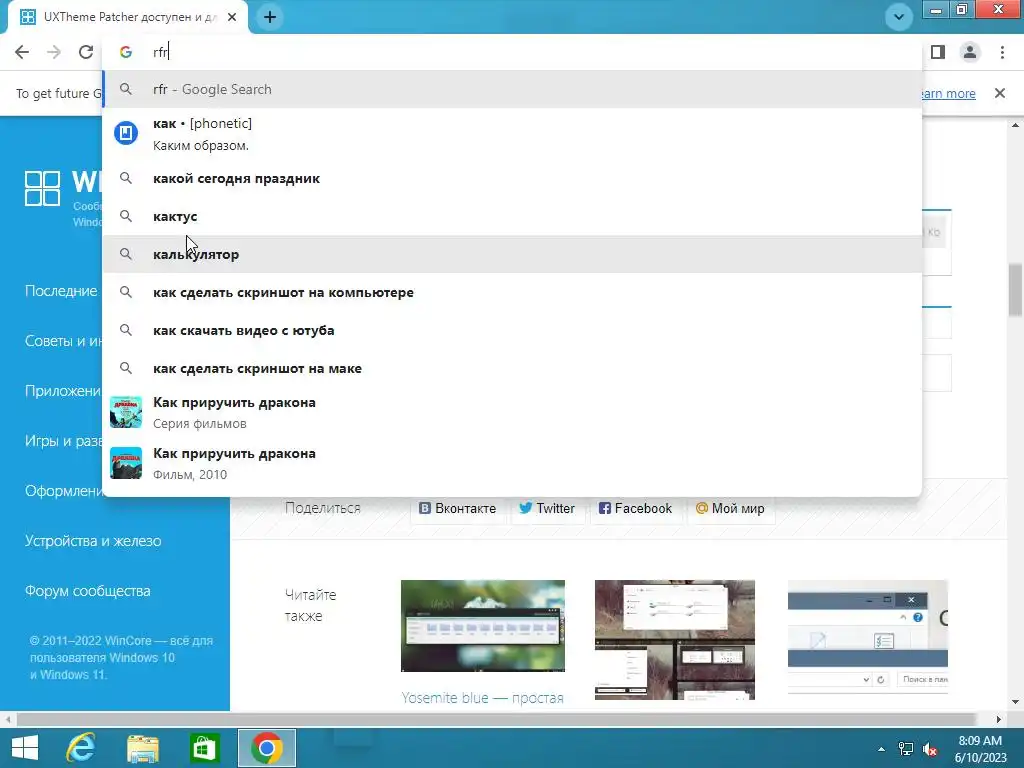Open the Игры и развлечения sidebar link
Screen dimensions: 1024x768
tap(63, 441)
